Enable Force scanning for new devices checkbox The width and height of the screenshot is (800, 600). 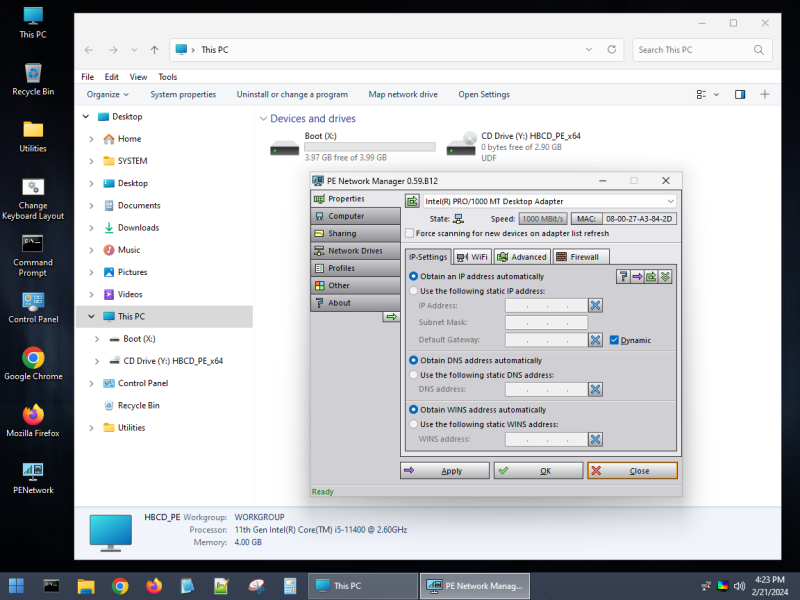tap(409, 233)
